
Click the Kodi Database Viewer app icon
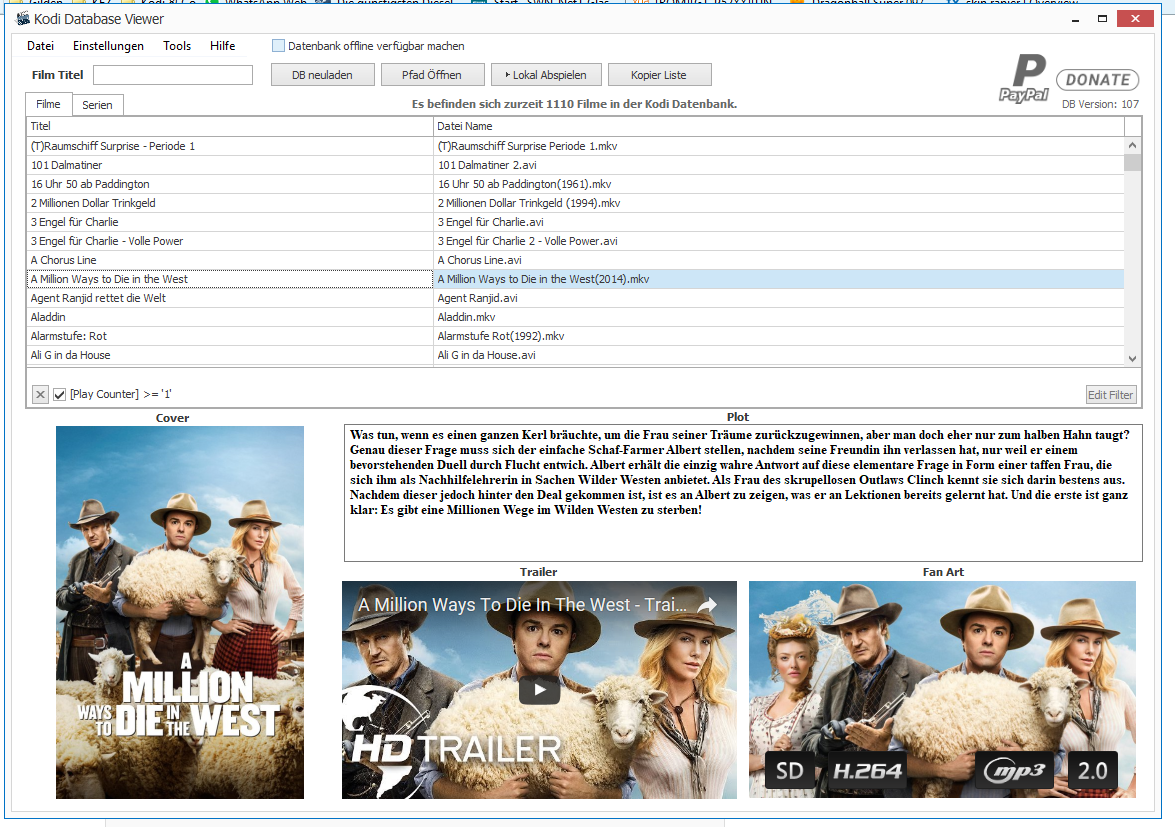click(x=23, y=19)
